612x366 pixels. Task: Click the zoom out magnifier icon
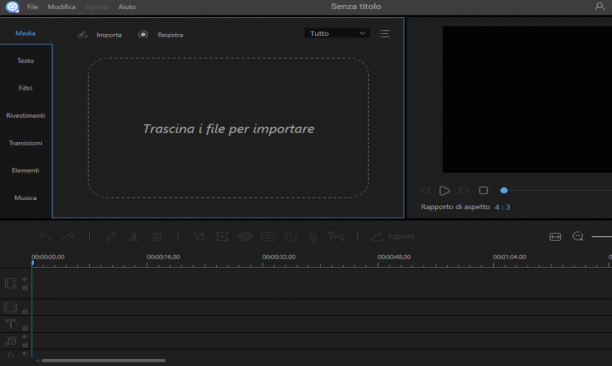[x=578, y=236]
